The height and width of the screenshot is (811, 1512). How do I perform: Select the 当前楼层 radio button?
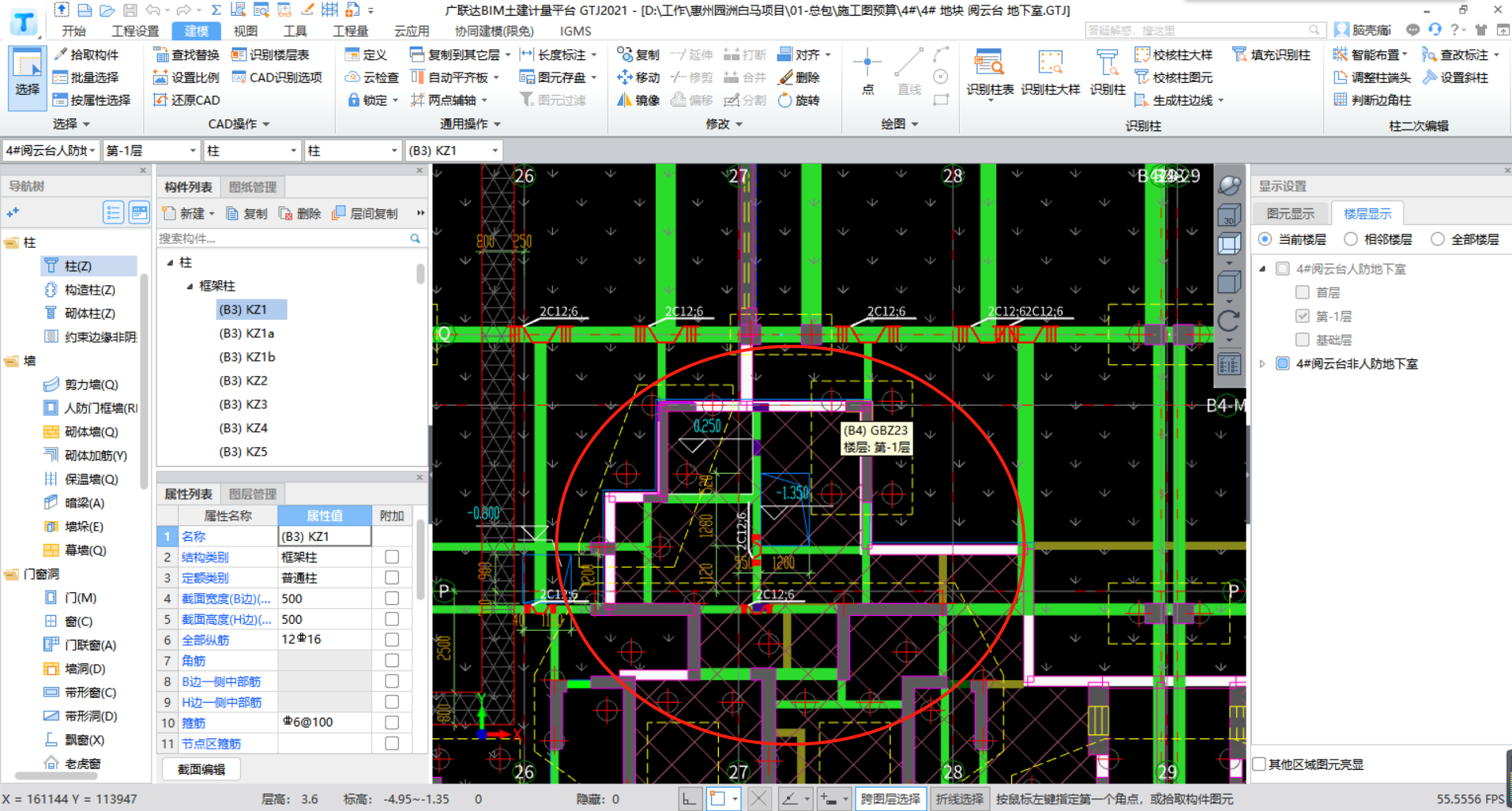1266,239
